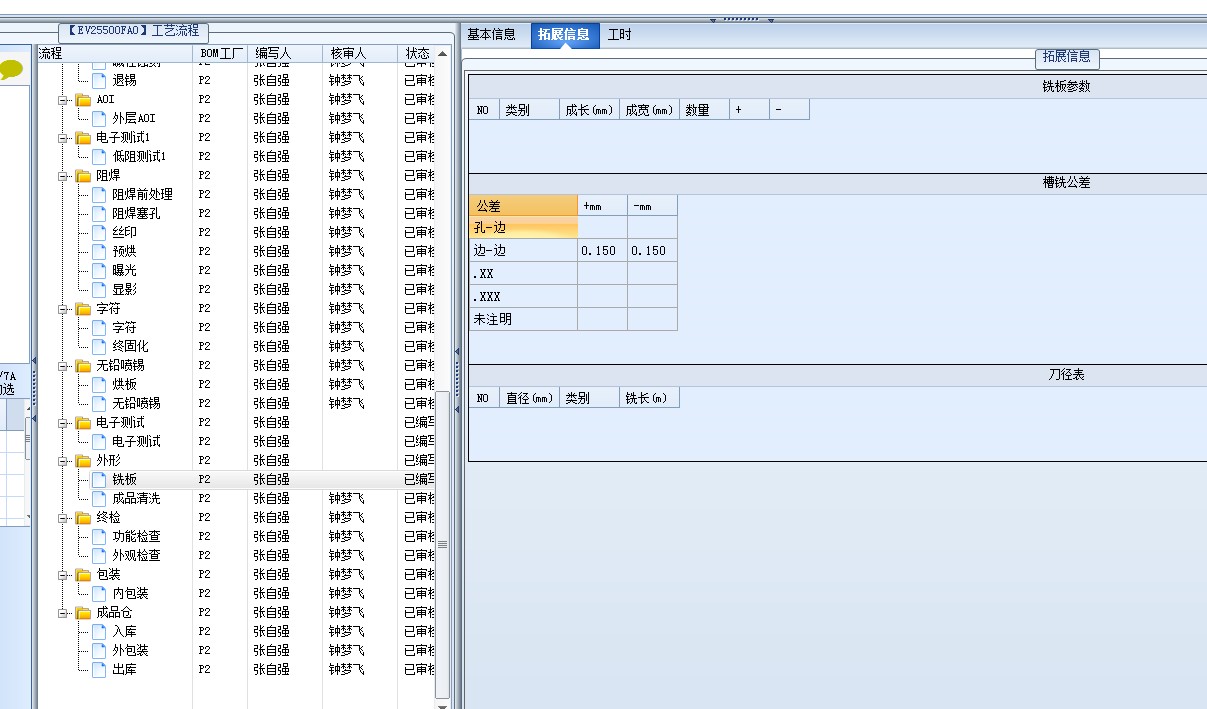This screenshot has width=1207, height=709.
Task: Click the +mm cell in 孔-边 row
Action: tap(603, 228)
